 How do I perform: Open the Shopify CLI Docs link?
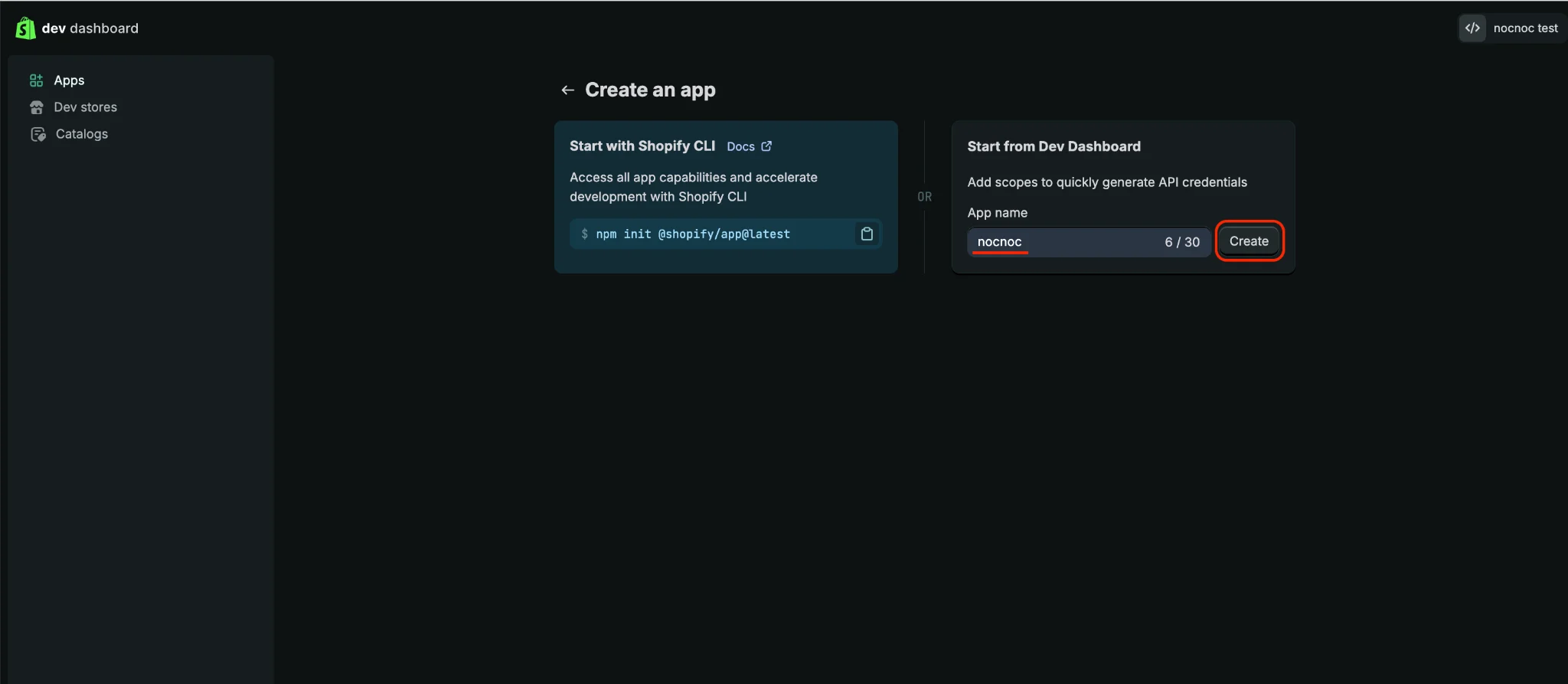coord(740,146)
